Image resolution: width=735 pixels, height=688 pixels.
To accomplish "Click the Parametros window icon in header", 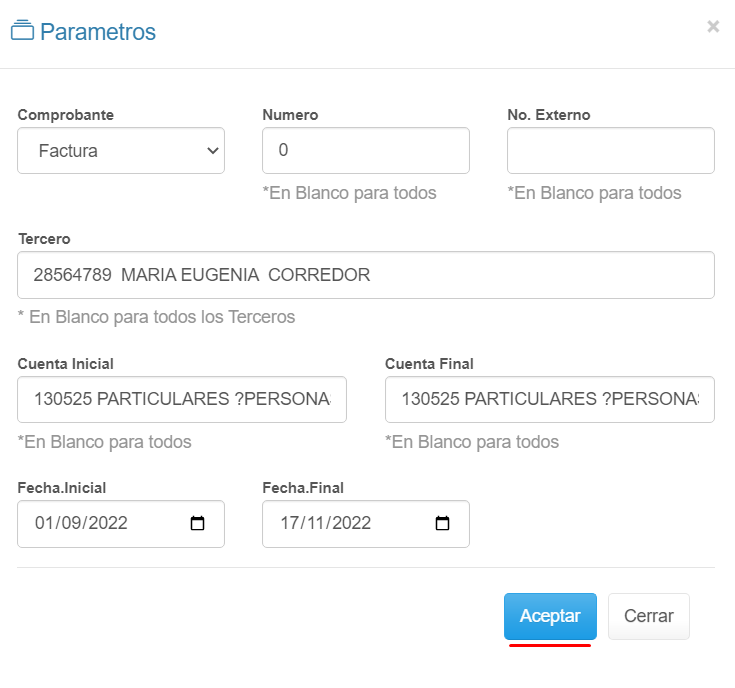I will 22,31.
